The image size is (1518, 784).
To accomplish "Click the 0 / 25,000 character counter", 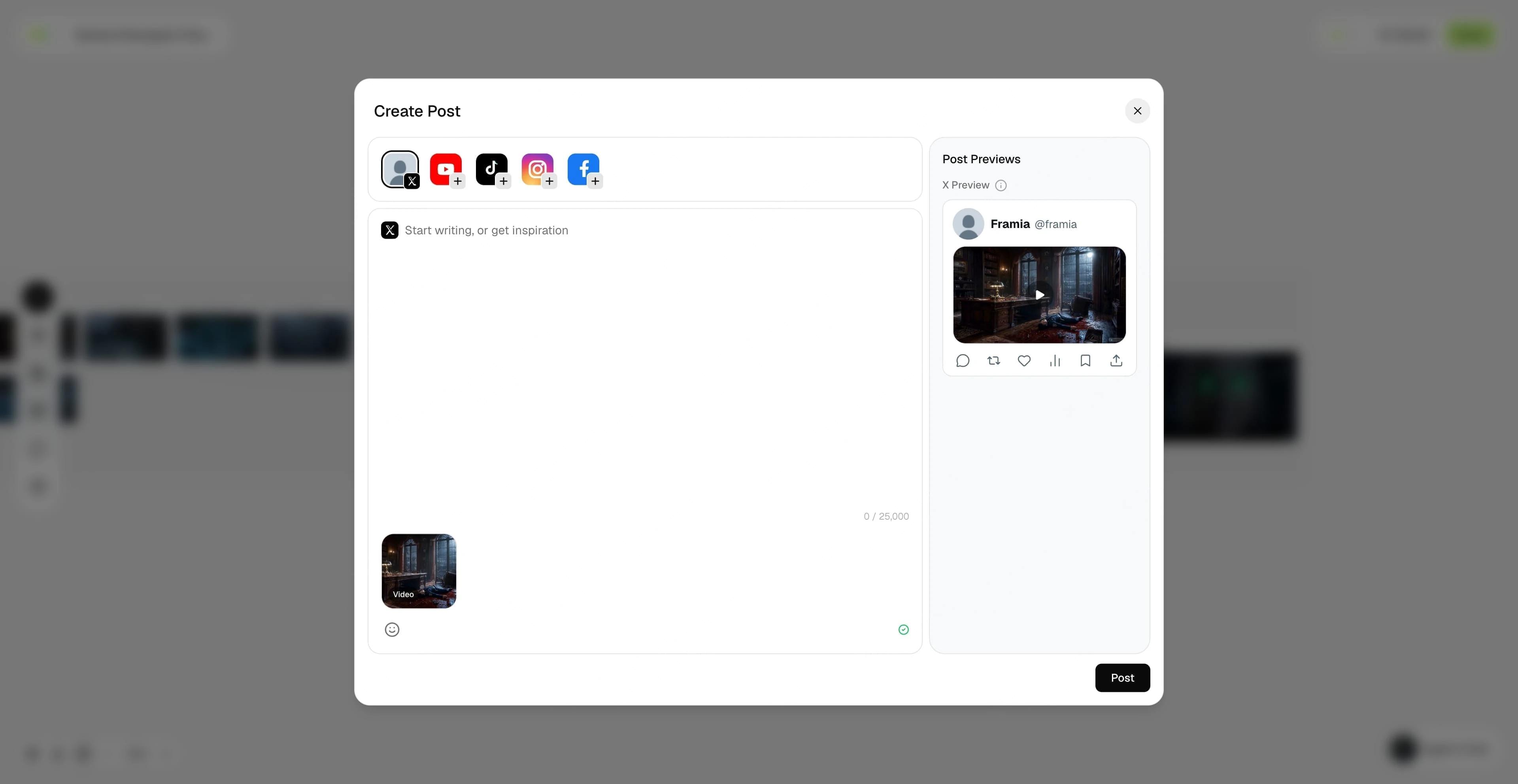I will 886,516.
